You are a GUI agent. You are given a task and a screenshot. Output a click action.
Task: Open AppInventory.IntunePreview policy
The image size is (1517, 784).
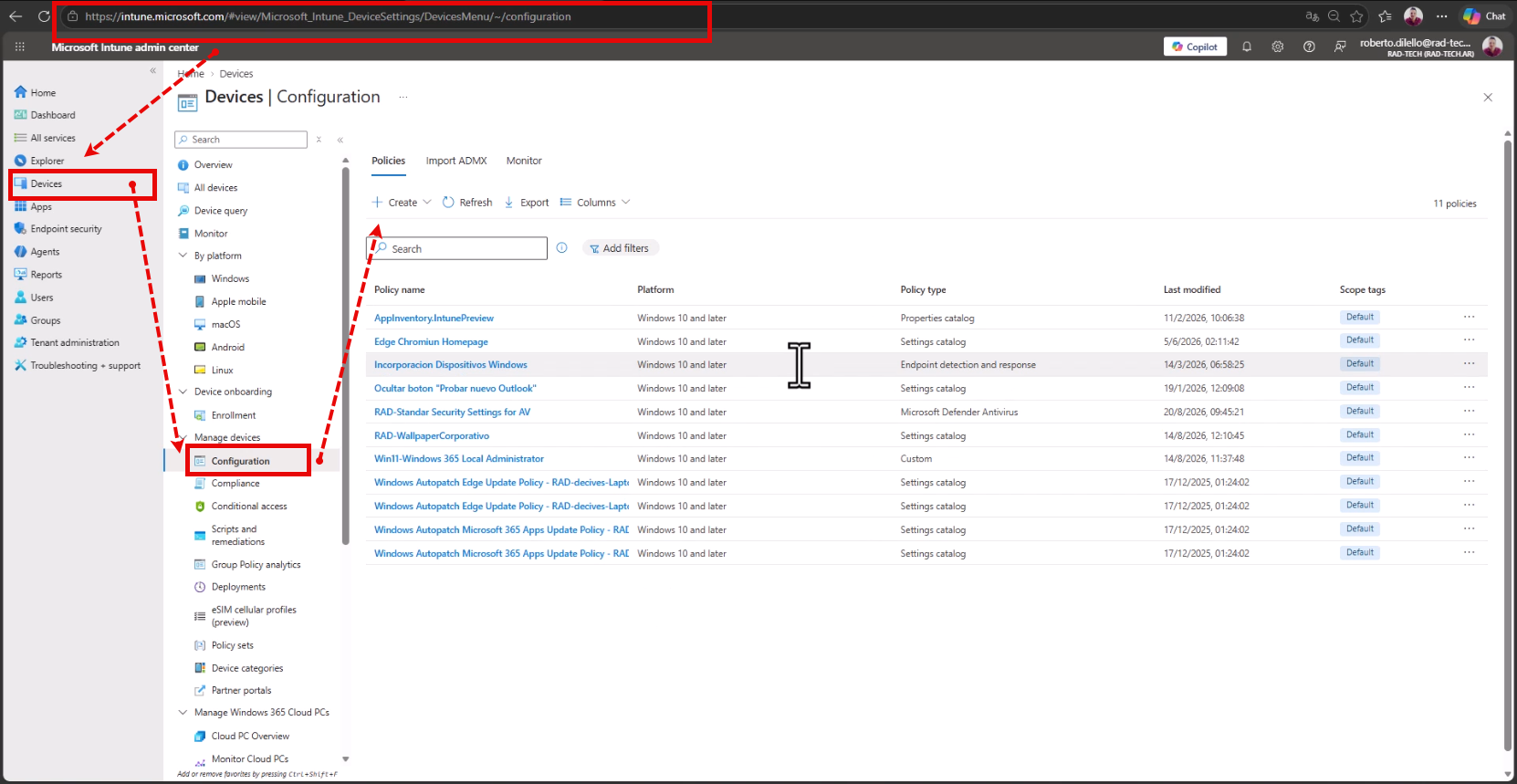434,319
